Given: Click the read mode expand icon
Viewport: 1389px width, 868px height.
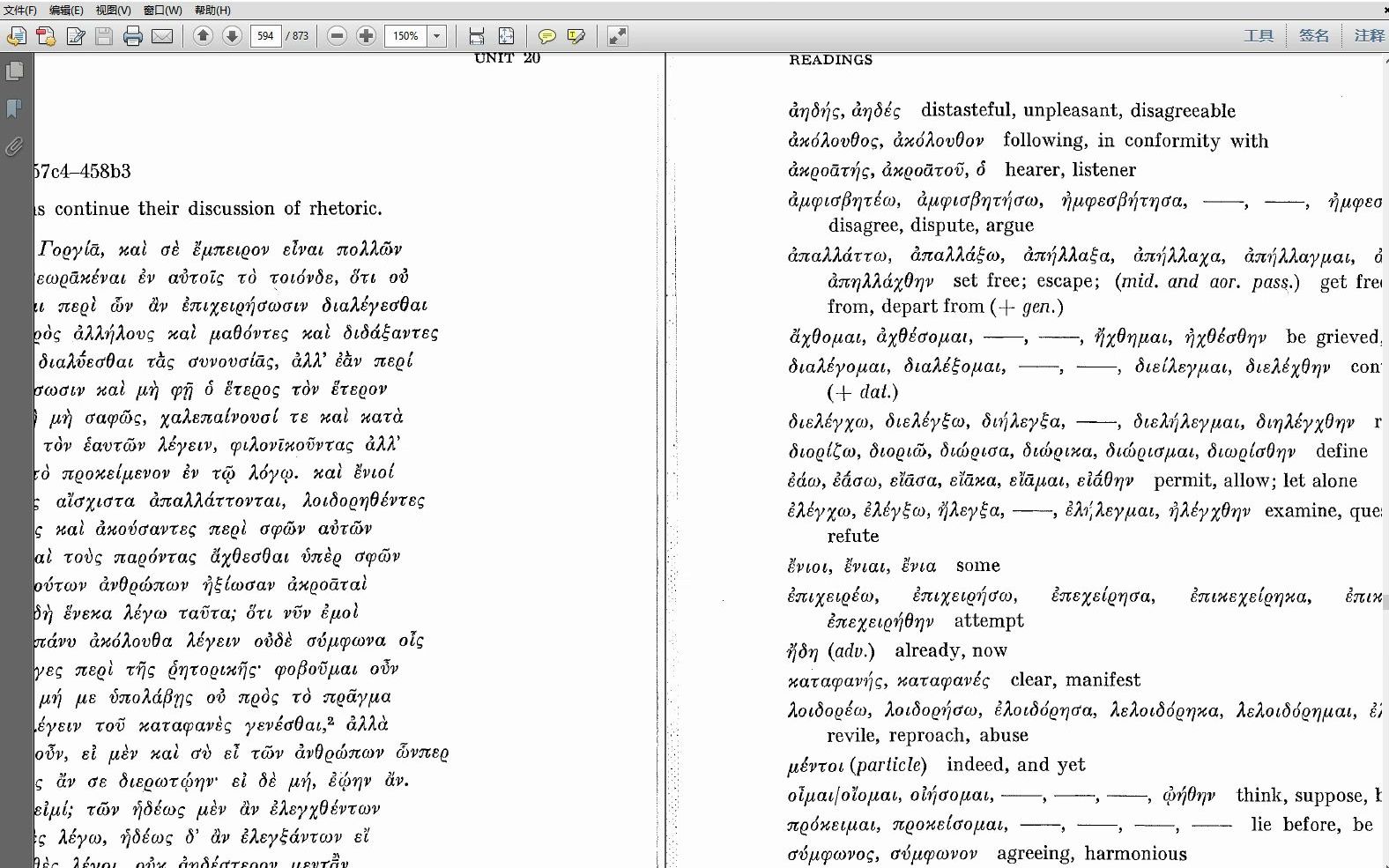Looking at the screenshot, I should click(x=618, y=36).
